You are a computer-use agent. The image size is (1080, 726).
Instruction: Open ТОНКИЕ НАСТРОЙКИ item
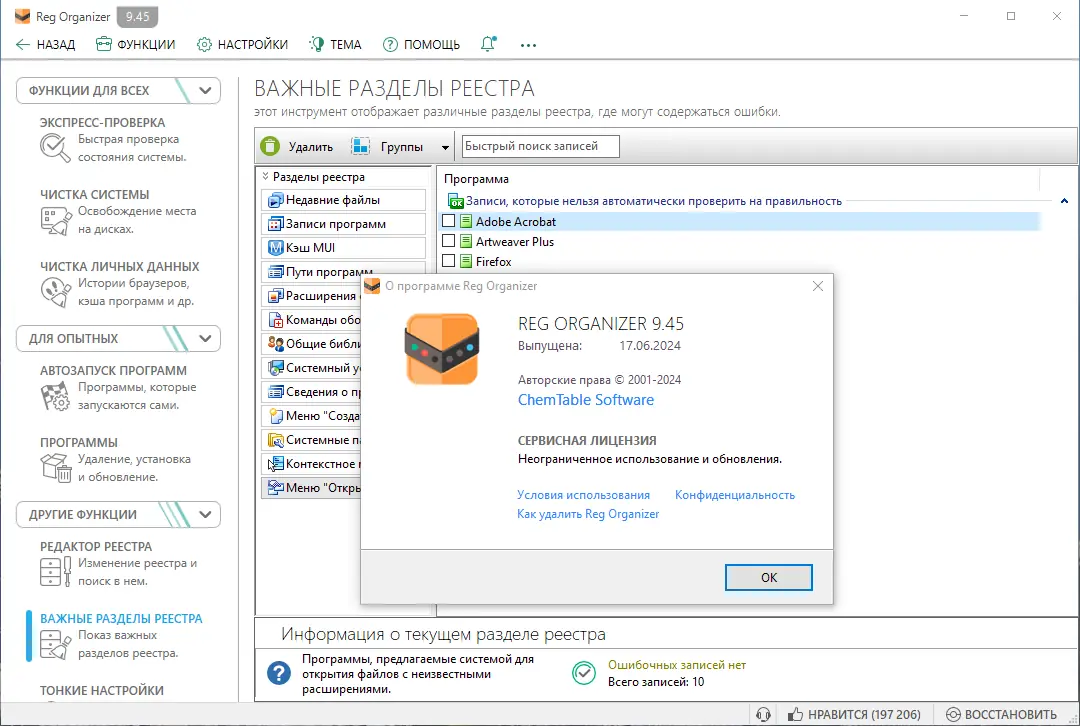coord(102,690)
